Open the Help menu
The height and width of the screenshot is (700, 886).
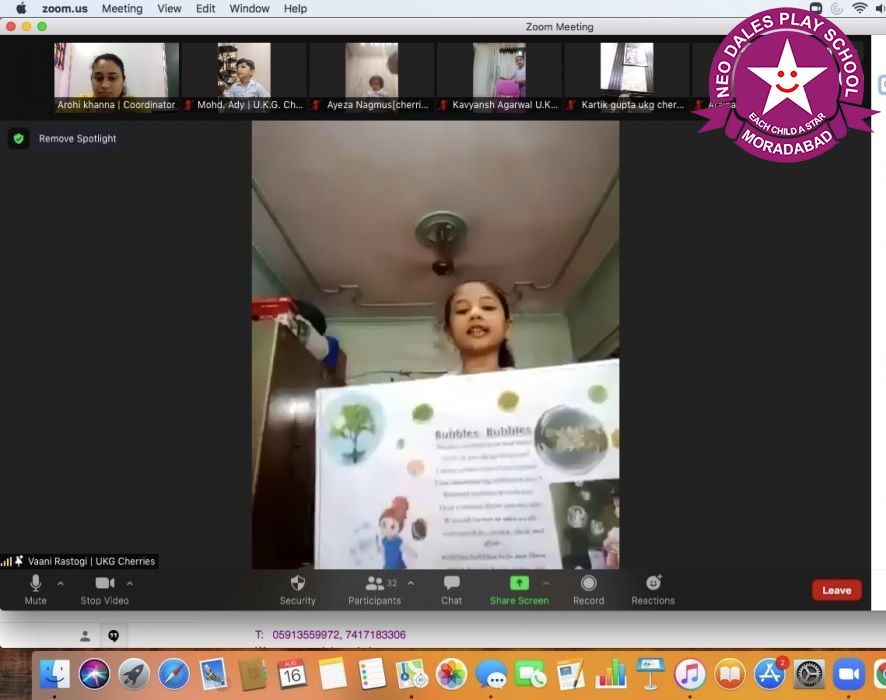pyautogui.click(x=295, y=8)
